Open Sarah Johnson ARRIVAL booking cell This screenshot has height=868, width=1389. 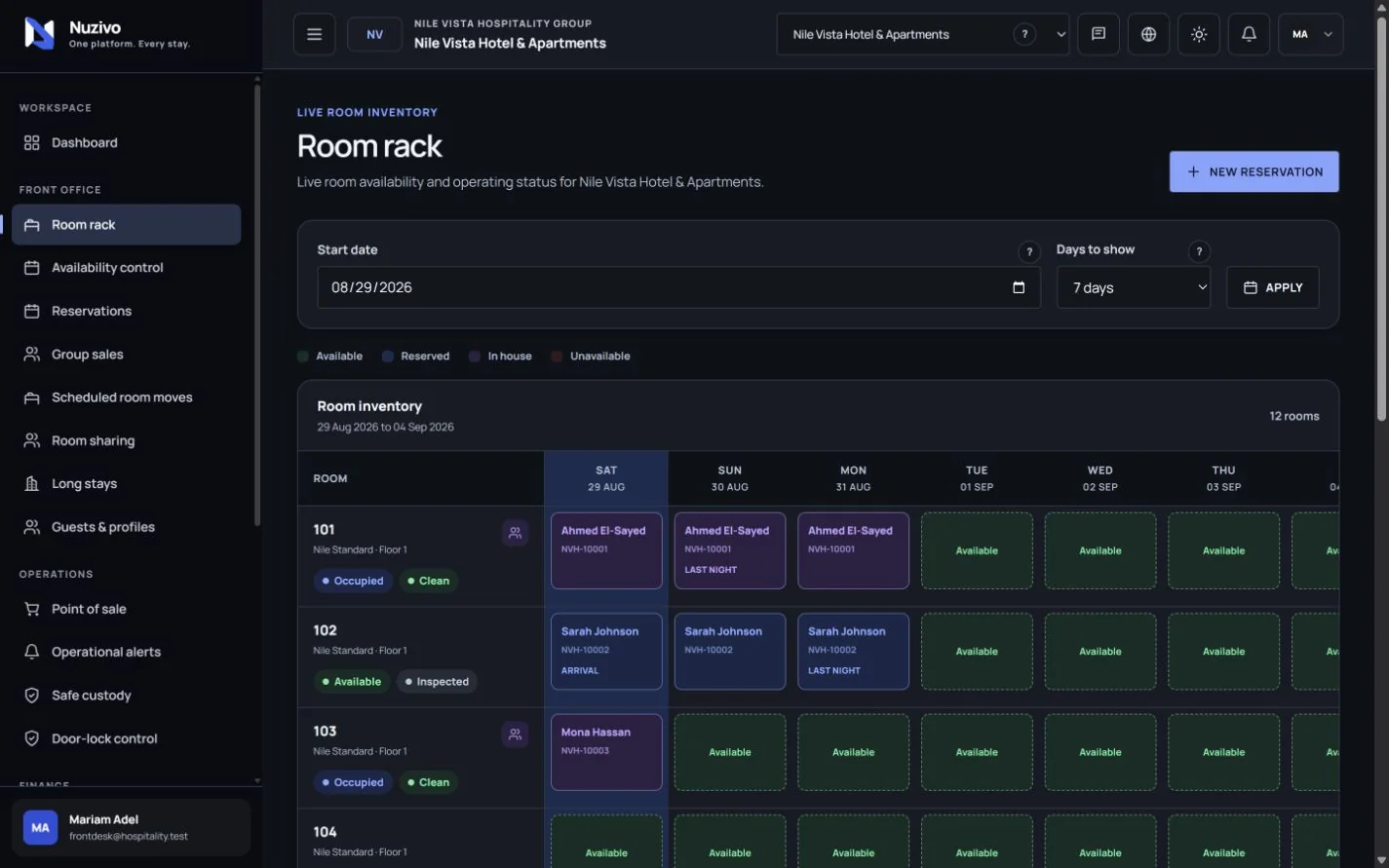pyautogui.click(x=606, y=652)
